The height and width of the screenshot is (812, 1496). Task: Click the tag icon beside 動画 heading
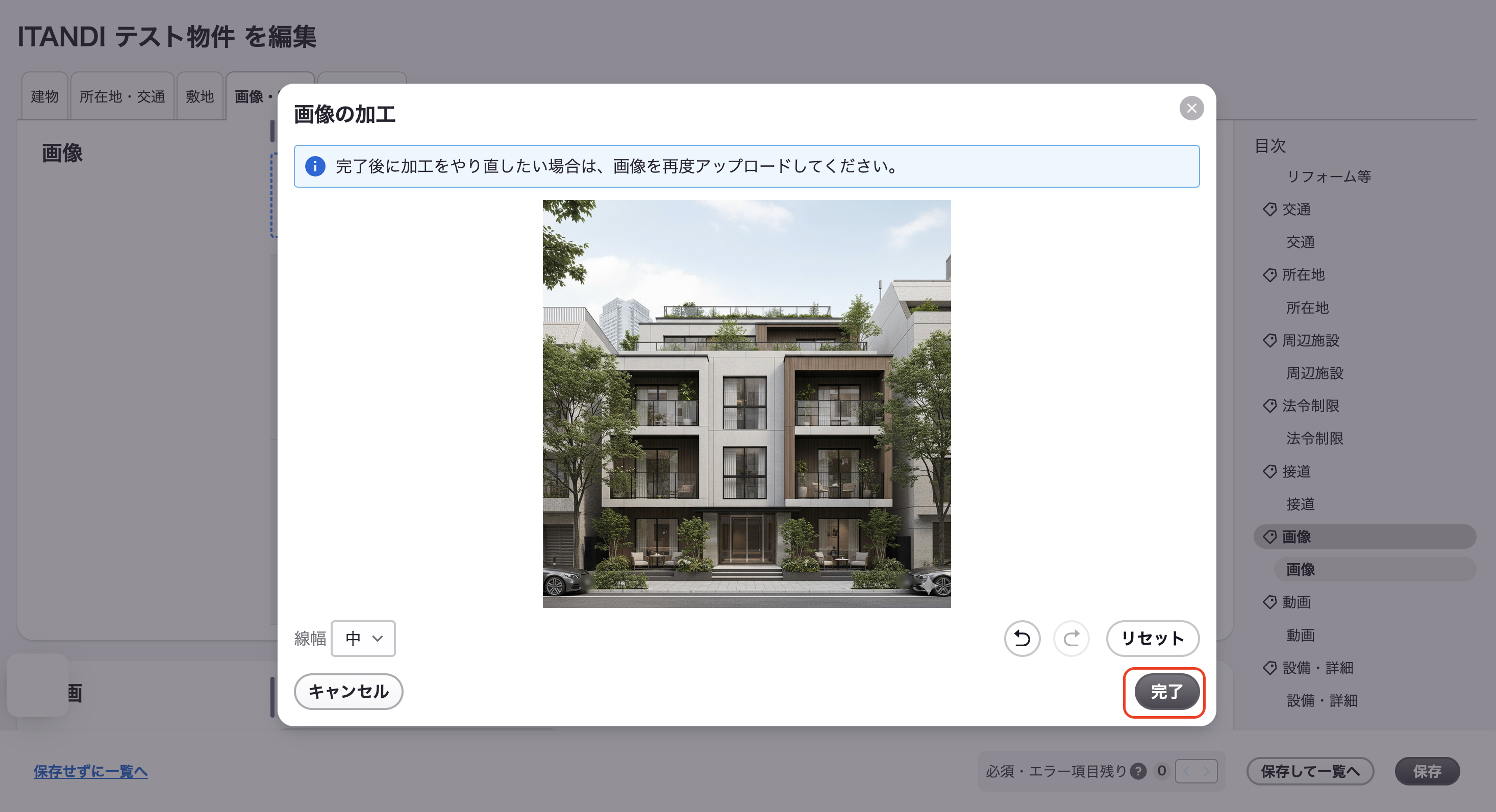click(1269, 602)
